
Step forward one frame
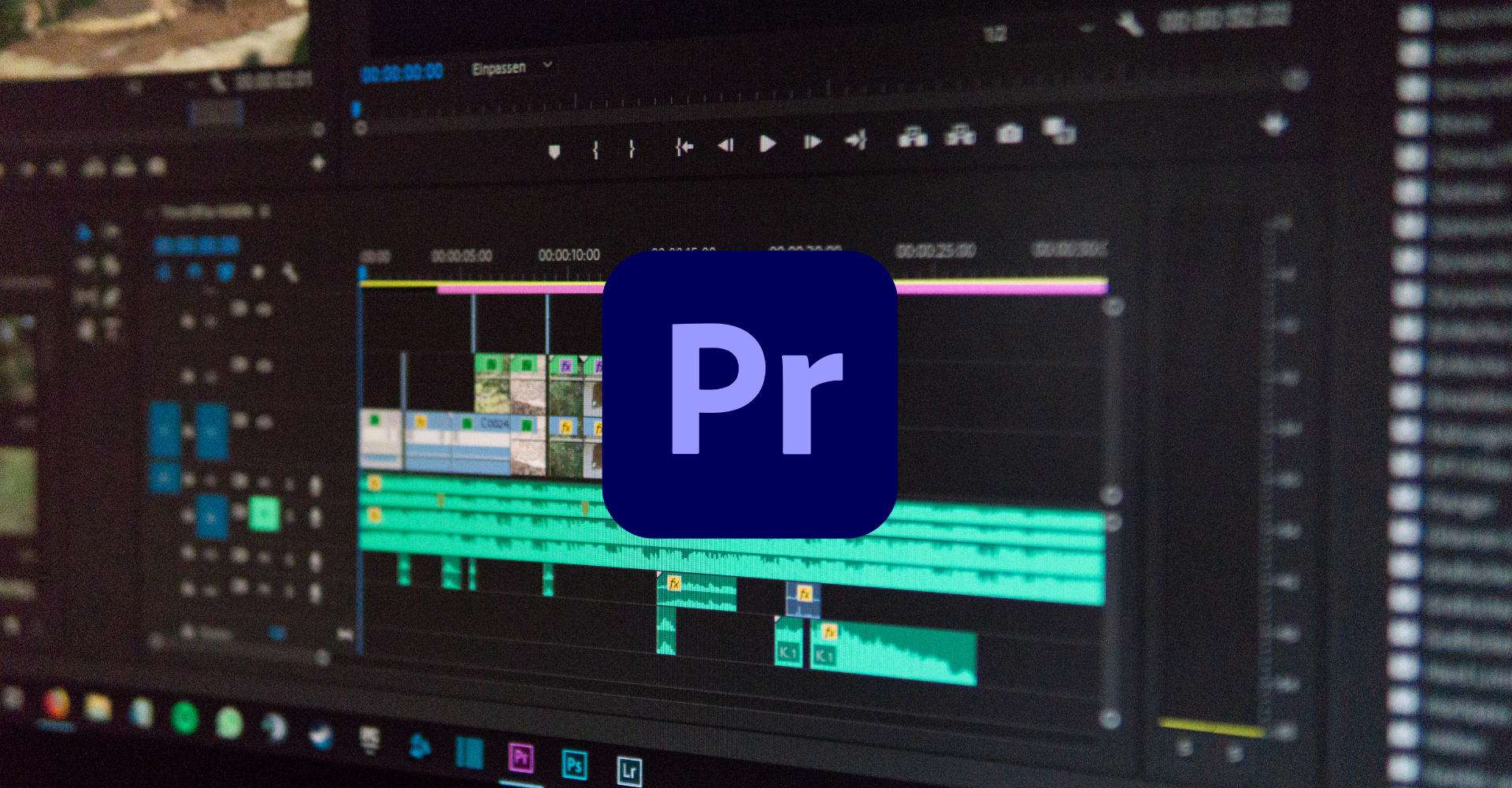coord(812,142)
